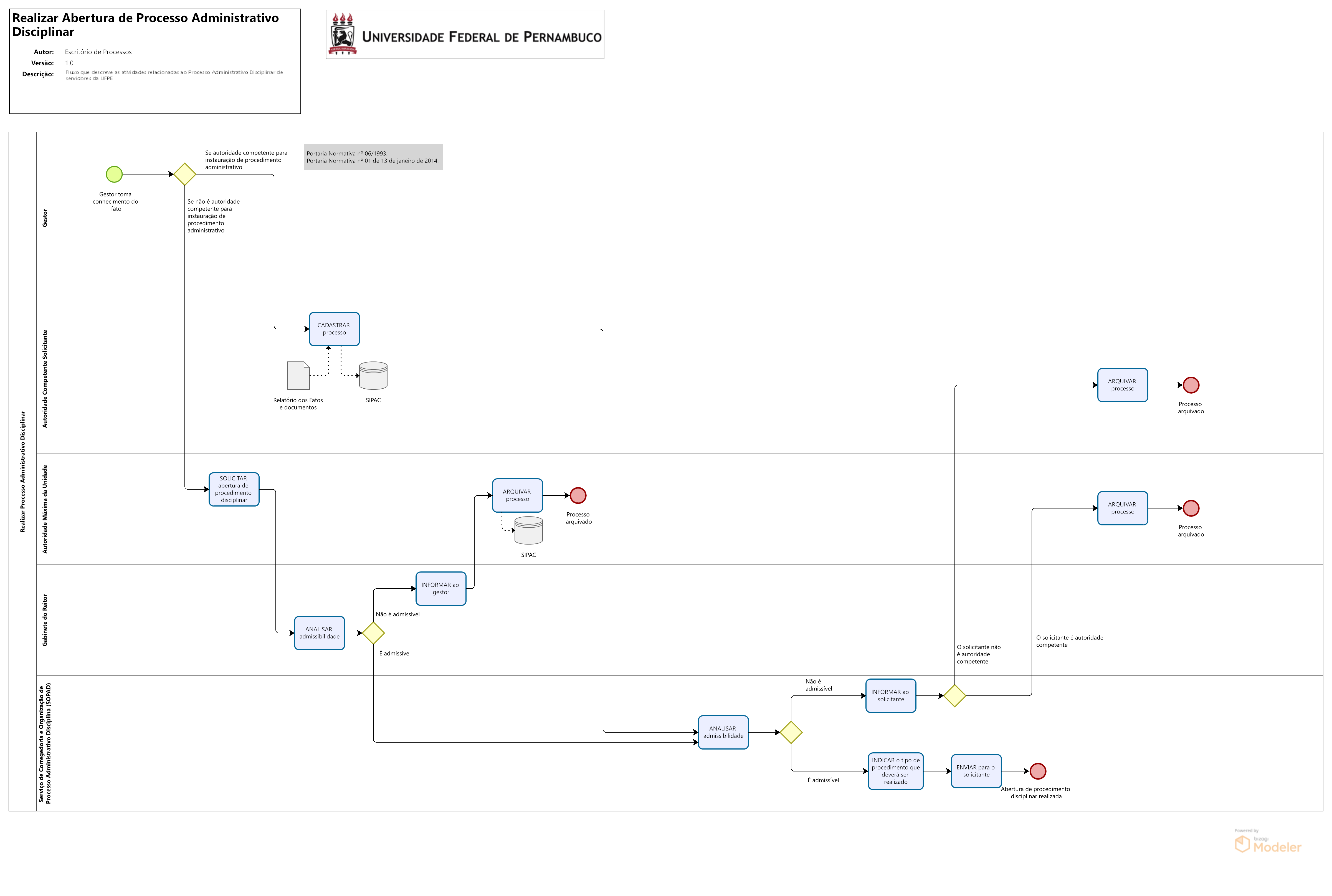Viewport: 1332px width, 896px height.
Task: Select the SIPAC database icon near CADASTRAR
Action: 373,375
